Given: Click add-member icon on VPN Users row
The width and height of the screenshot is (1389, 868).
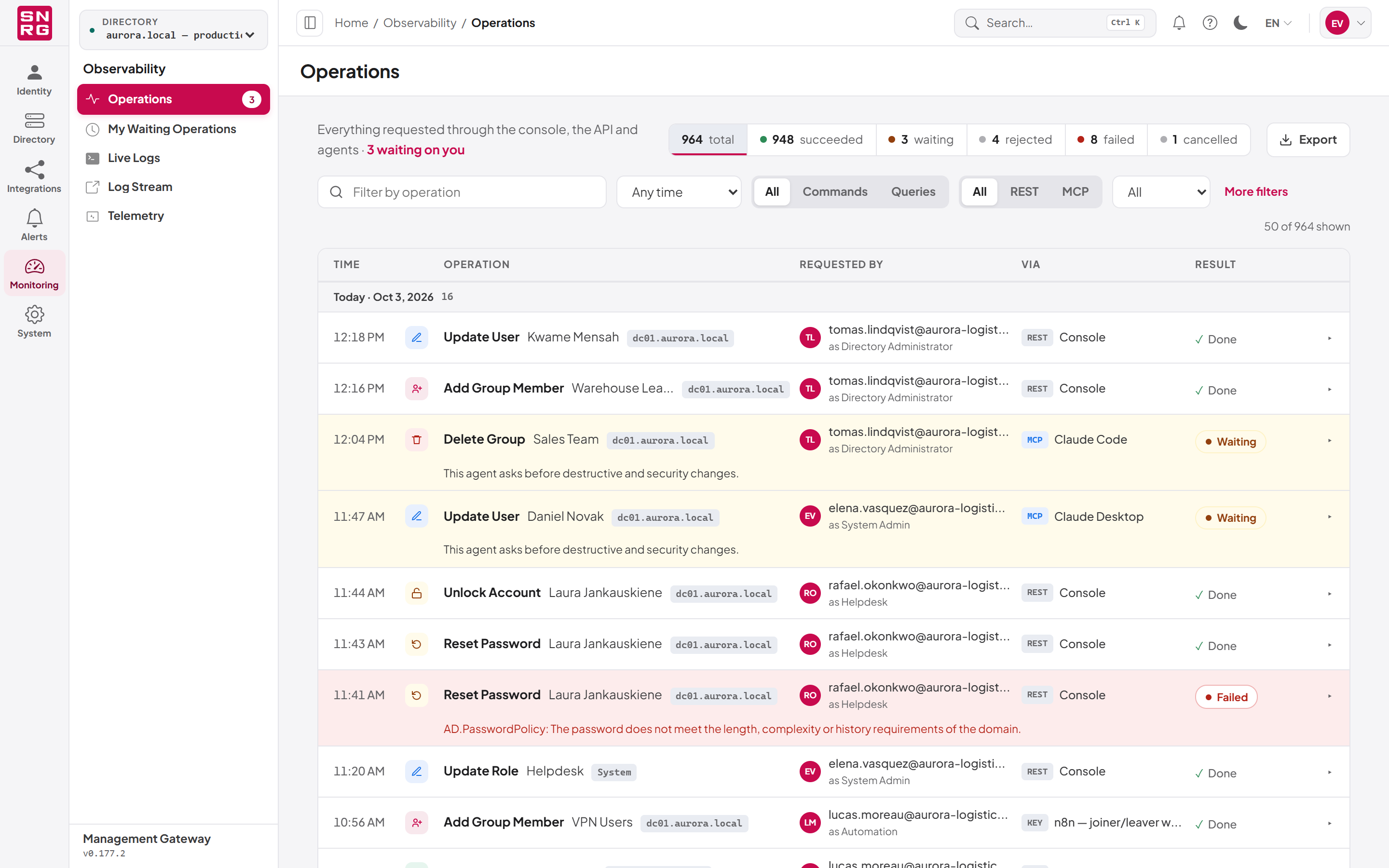Looking at the screenshot, I should point(417,823).
